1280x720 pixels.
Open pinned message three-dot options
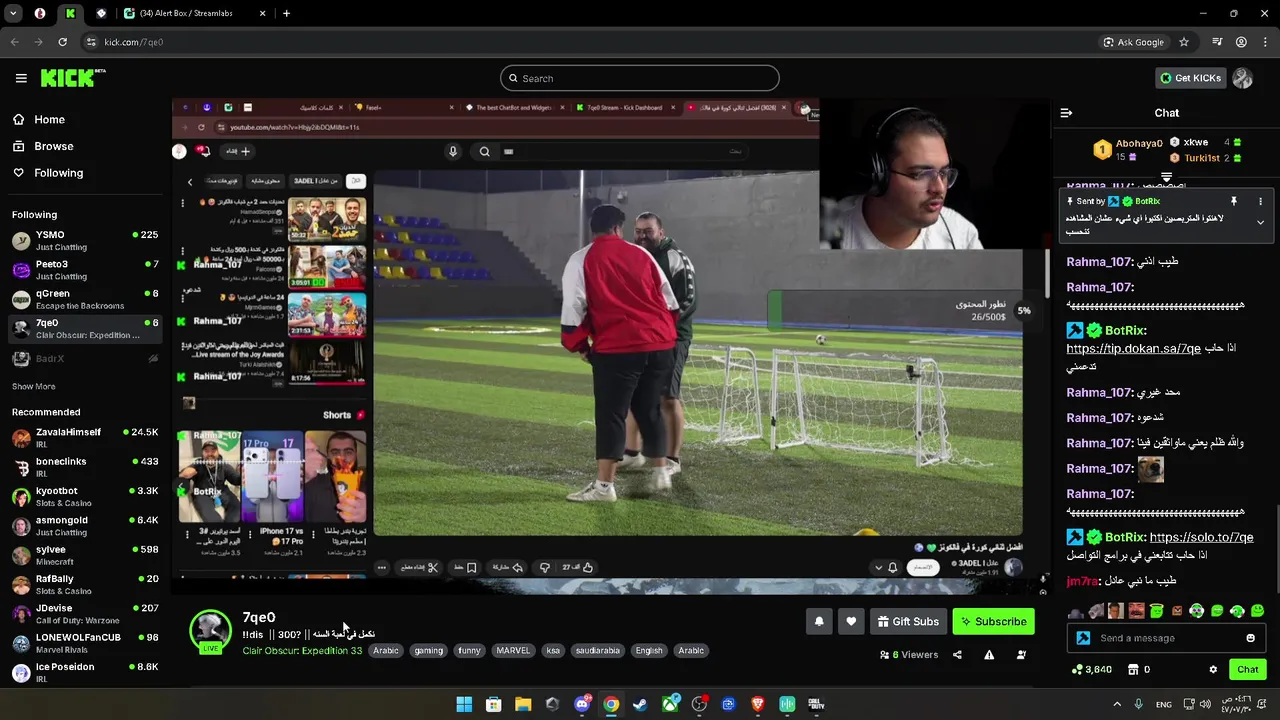(x=1260, y=201)
